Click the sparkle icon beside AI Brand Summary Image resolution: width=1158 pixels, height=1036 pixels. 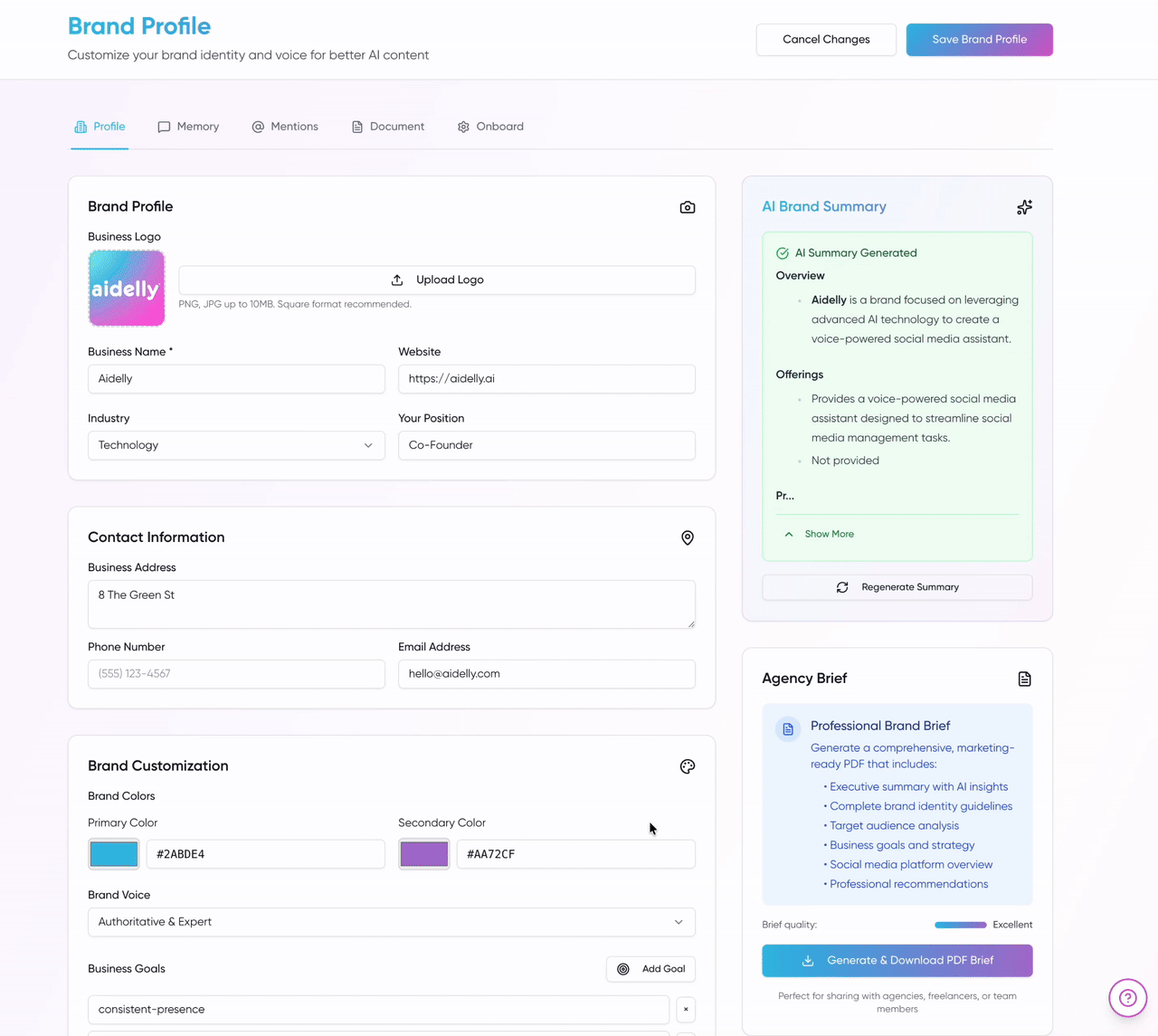[x=1024, y=207]
